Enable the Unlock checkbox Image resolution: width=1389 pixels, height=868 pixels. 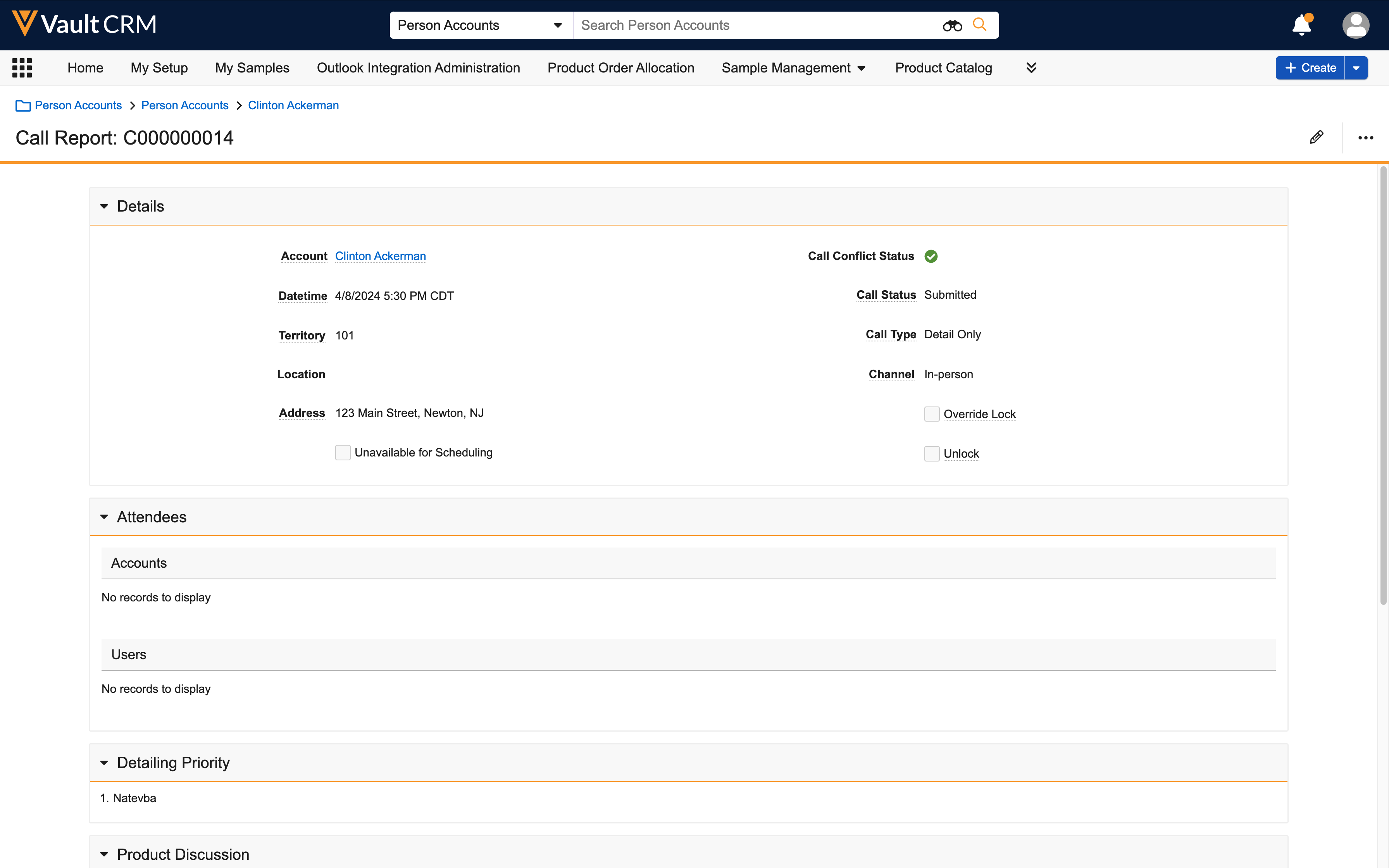click(931, 453)
